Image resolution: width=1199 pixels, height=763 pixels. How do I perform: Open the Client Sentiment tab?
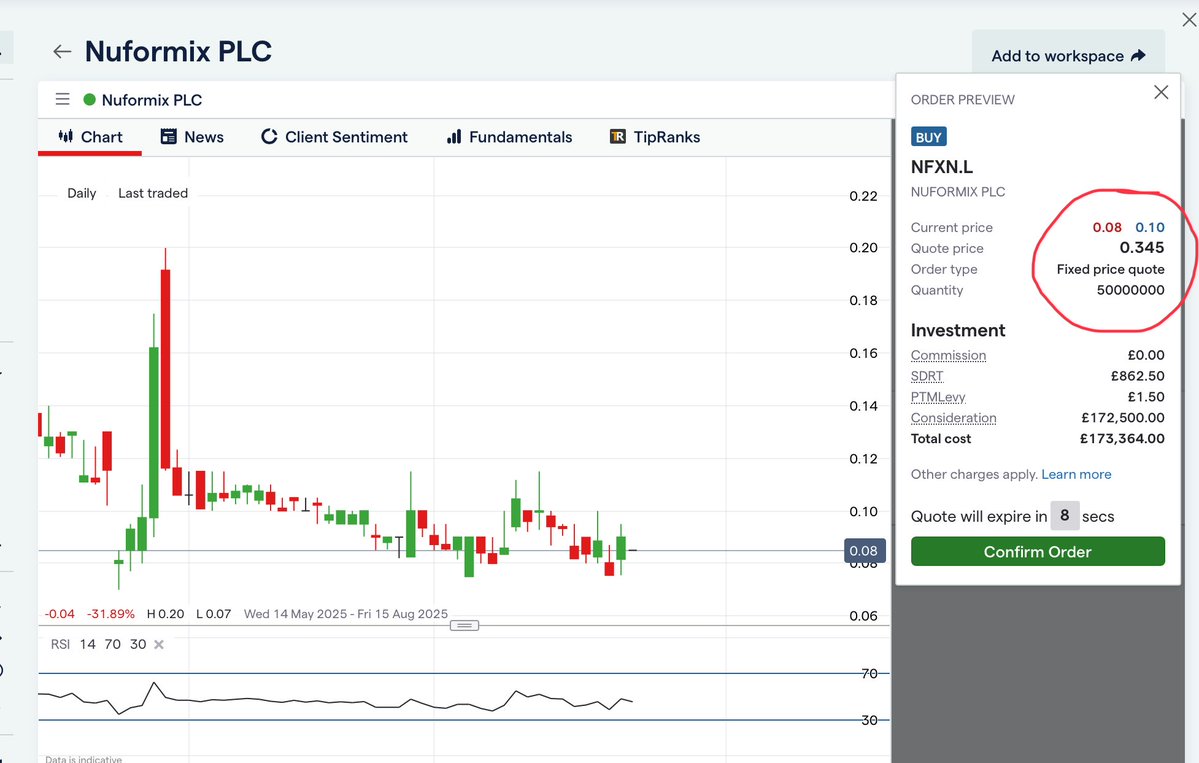click(x=334, y=137)
